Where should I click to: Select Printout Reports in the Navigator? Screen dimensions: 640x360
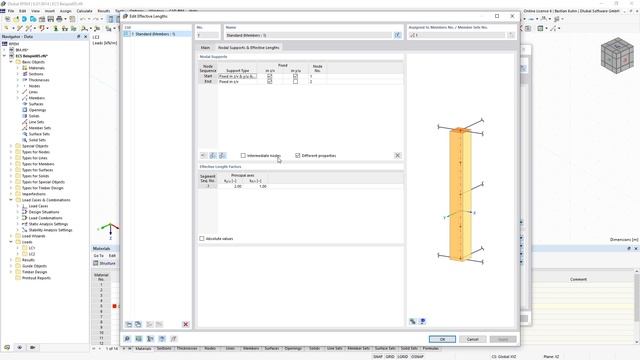click(36, 278)
